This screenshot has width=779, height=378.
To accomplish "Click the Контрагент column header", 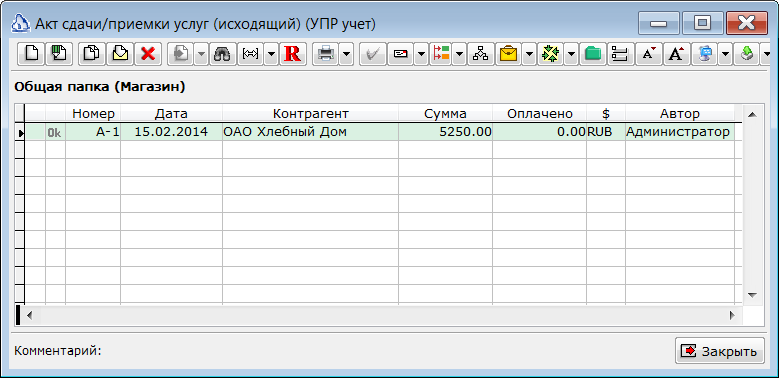I will click(x=311, y=113).
